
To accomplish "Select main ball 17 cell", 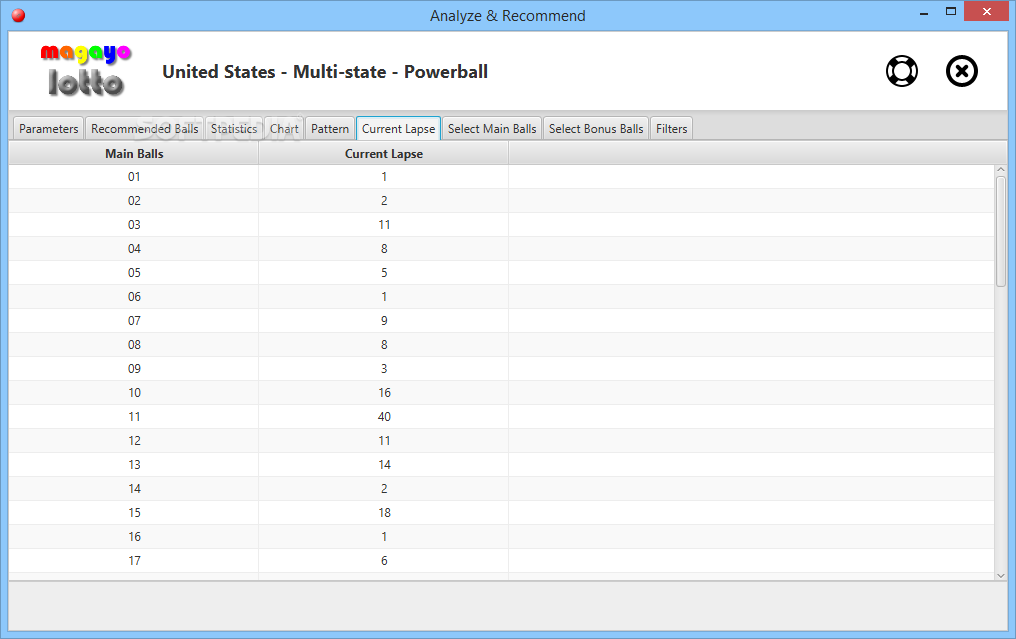I will point(134,561).
